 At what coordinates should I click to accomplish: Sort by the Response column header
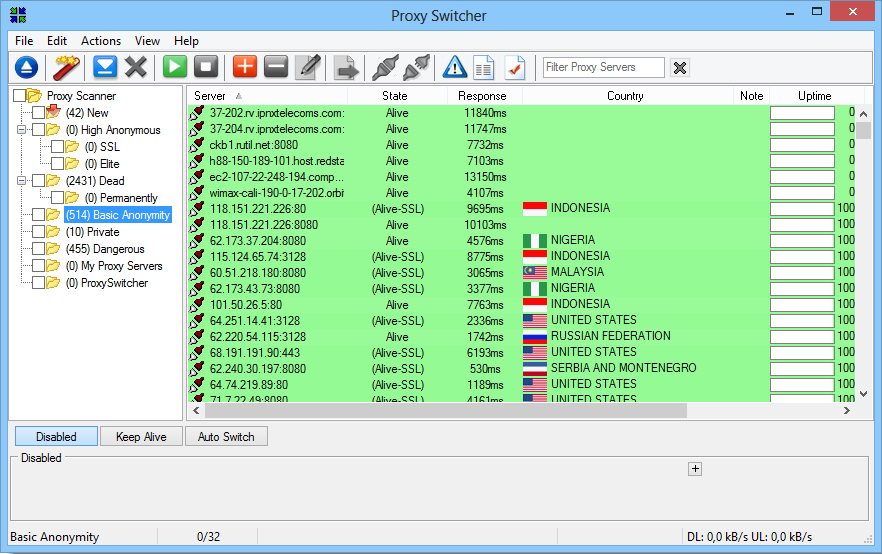[484, 96]
